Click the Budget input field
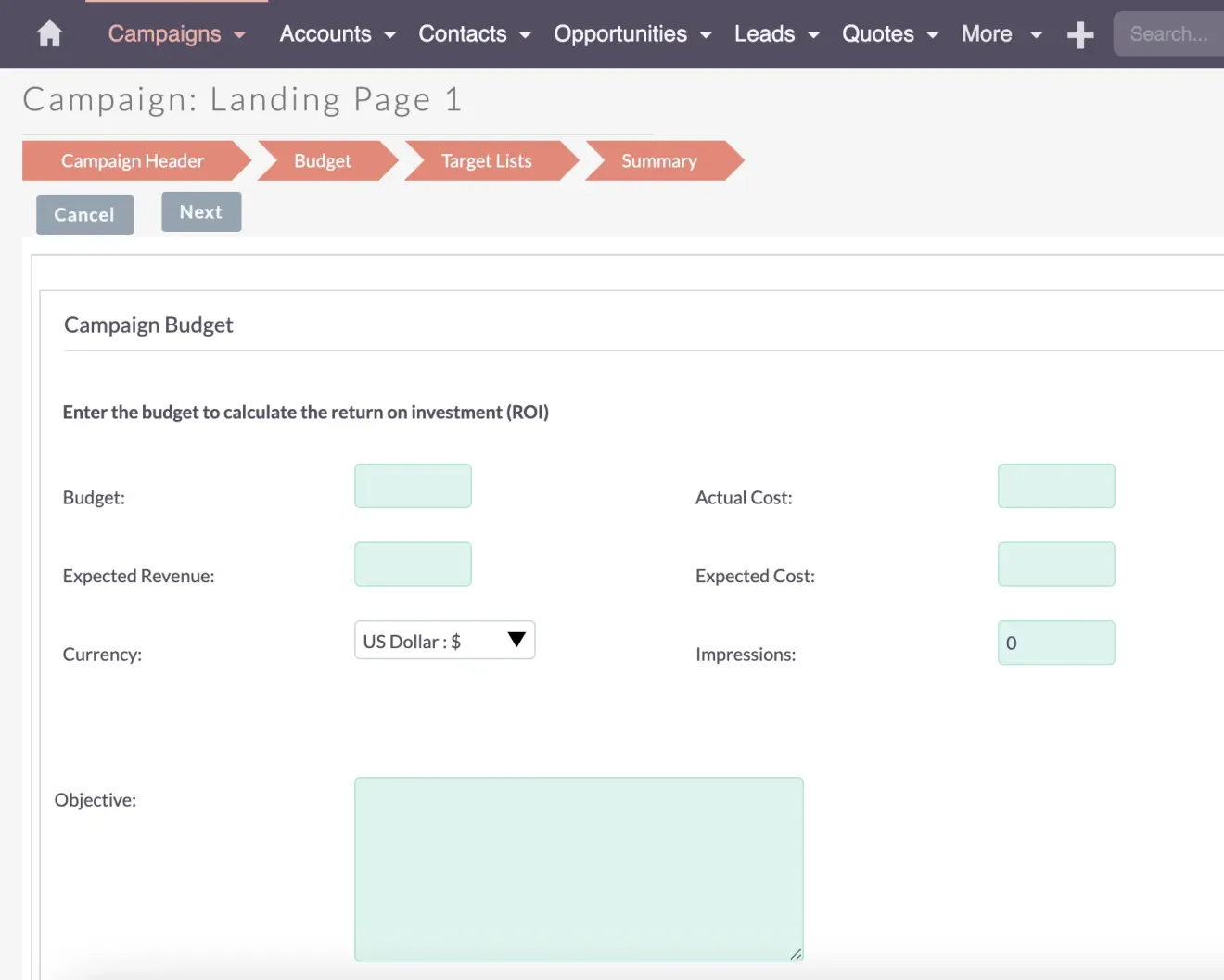The width and height of the screenshot is (1224, 980). [413, 485]
